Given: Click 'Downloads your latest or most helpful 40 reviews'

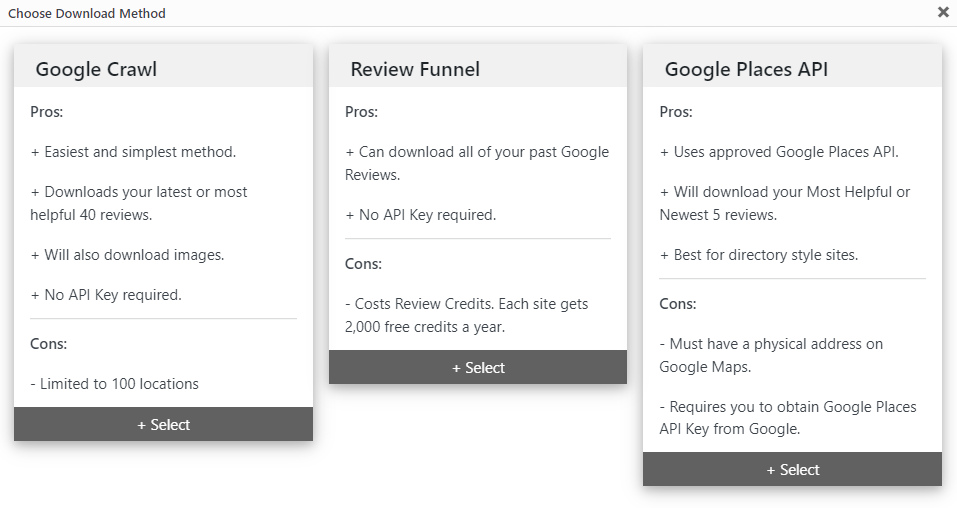Looking at the screenshot, I should click(139, 203).
